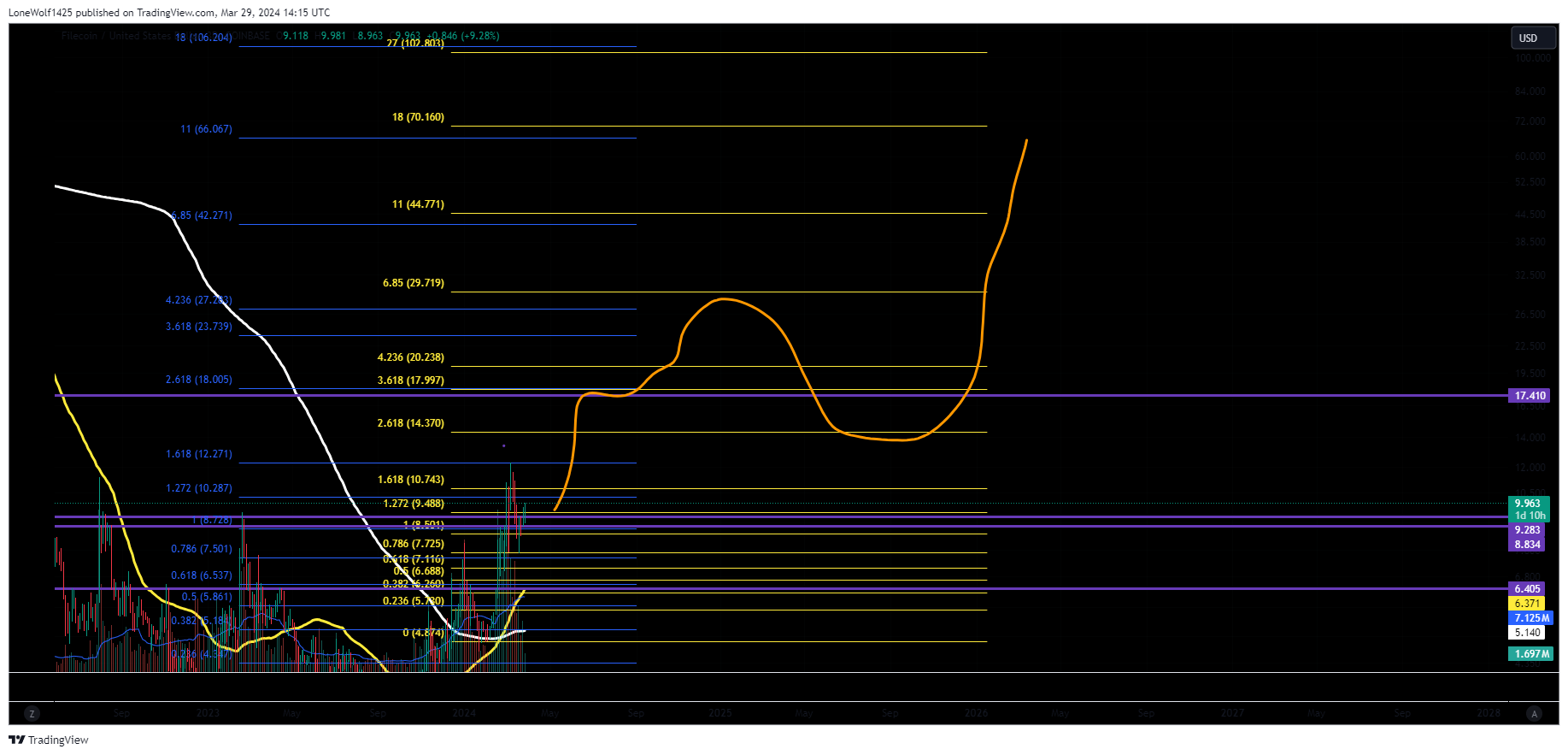Toggle the A auto-scale button on the price axis
This screenshot has height=755, width=1568.
(1535, 713)
